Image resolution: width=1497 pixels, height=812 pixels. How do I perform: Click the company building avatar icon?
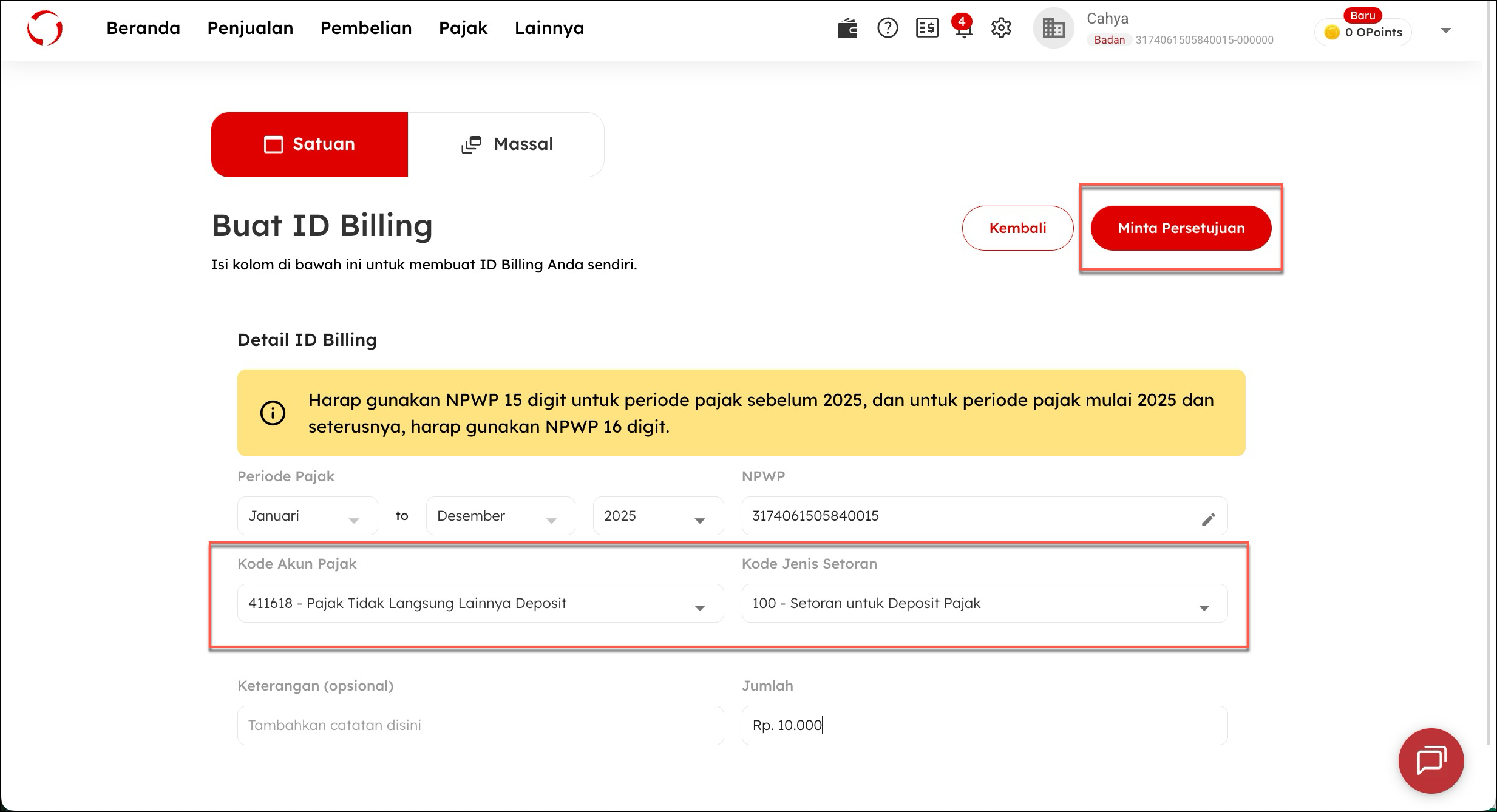tap(1053, 29)
